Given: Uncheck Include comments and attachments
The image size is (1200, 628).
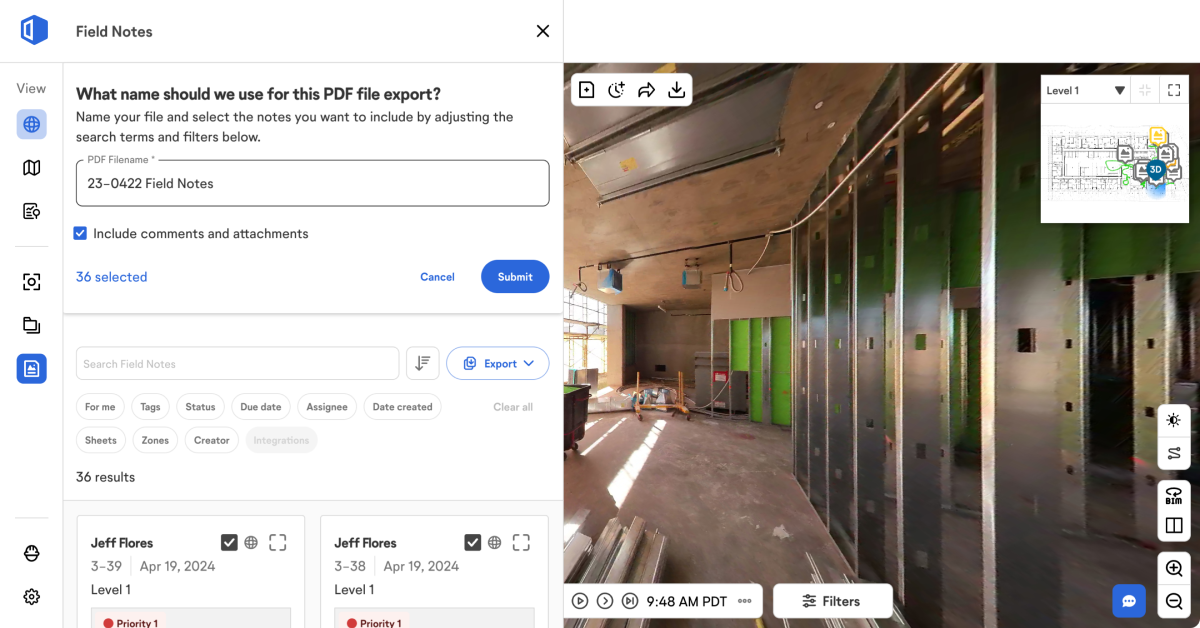Looking at the screenshot, I should tap(80, 234).
